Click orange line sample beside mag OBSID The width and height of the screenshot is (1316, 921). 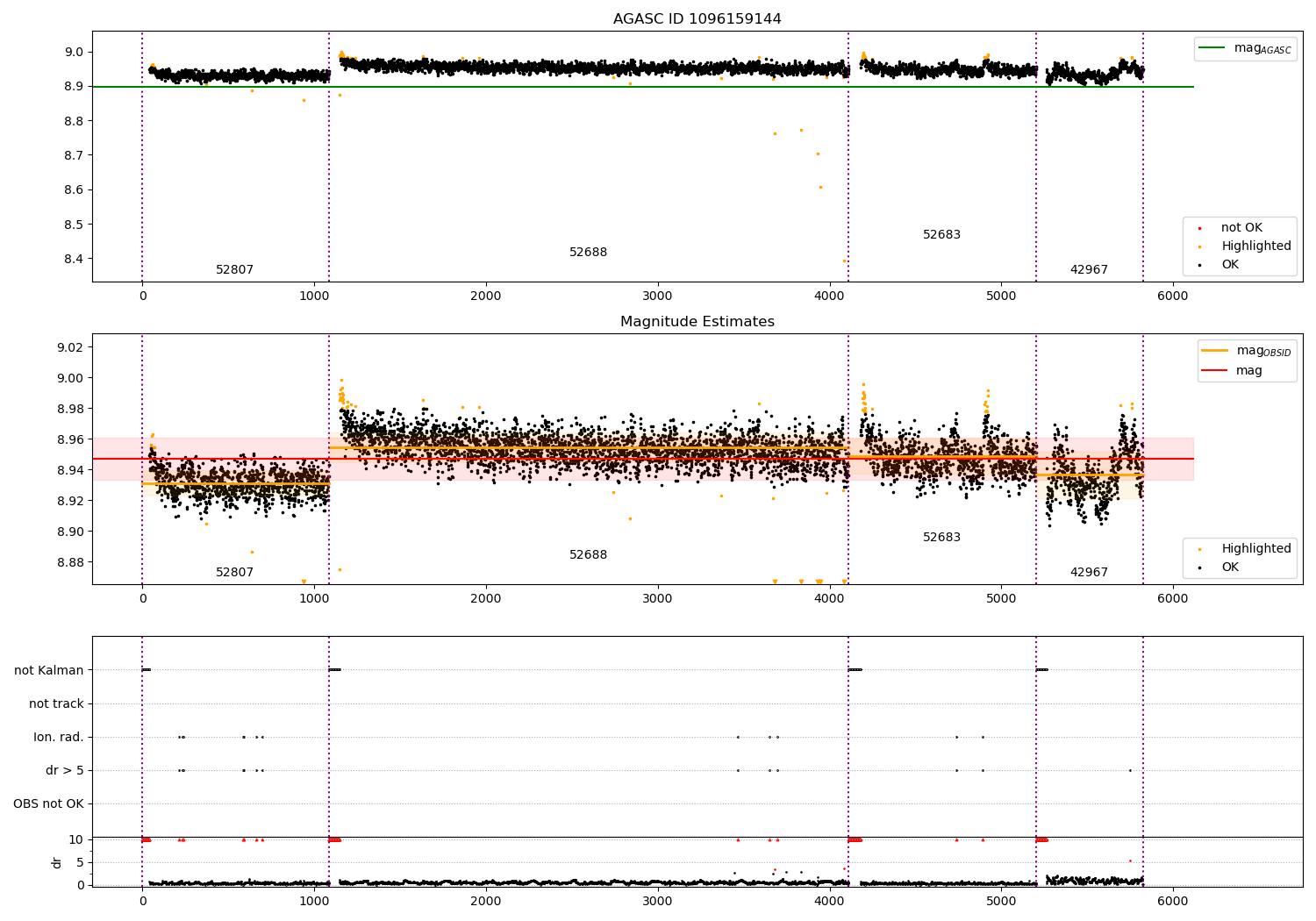pyautogui.click(x=1214, y=351)
